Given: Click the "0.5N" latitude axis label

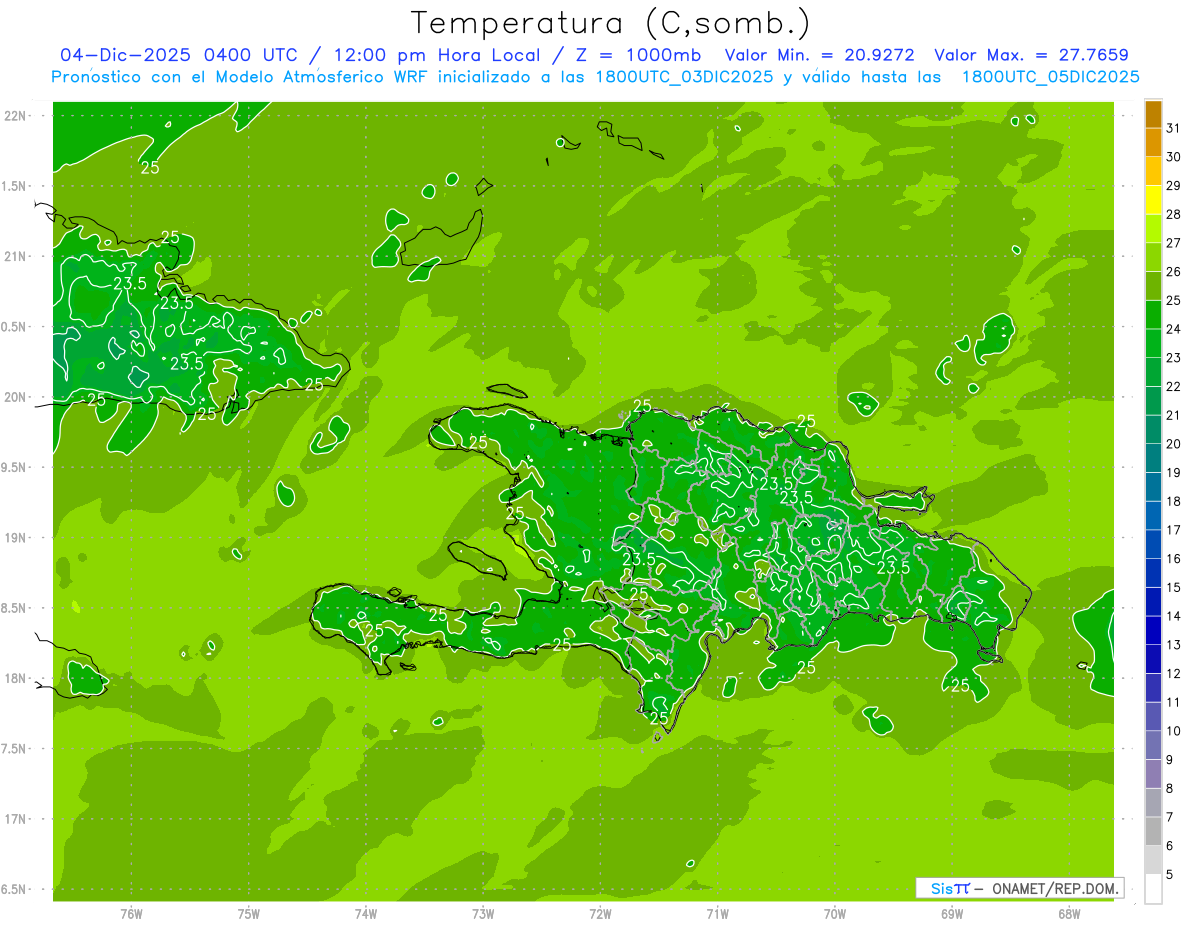Looking at the screenshot, I should pyautogui.click(x=16, y=327).
